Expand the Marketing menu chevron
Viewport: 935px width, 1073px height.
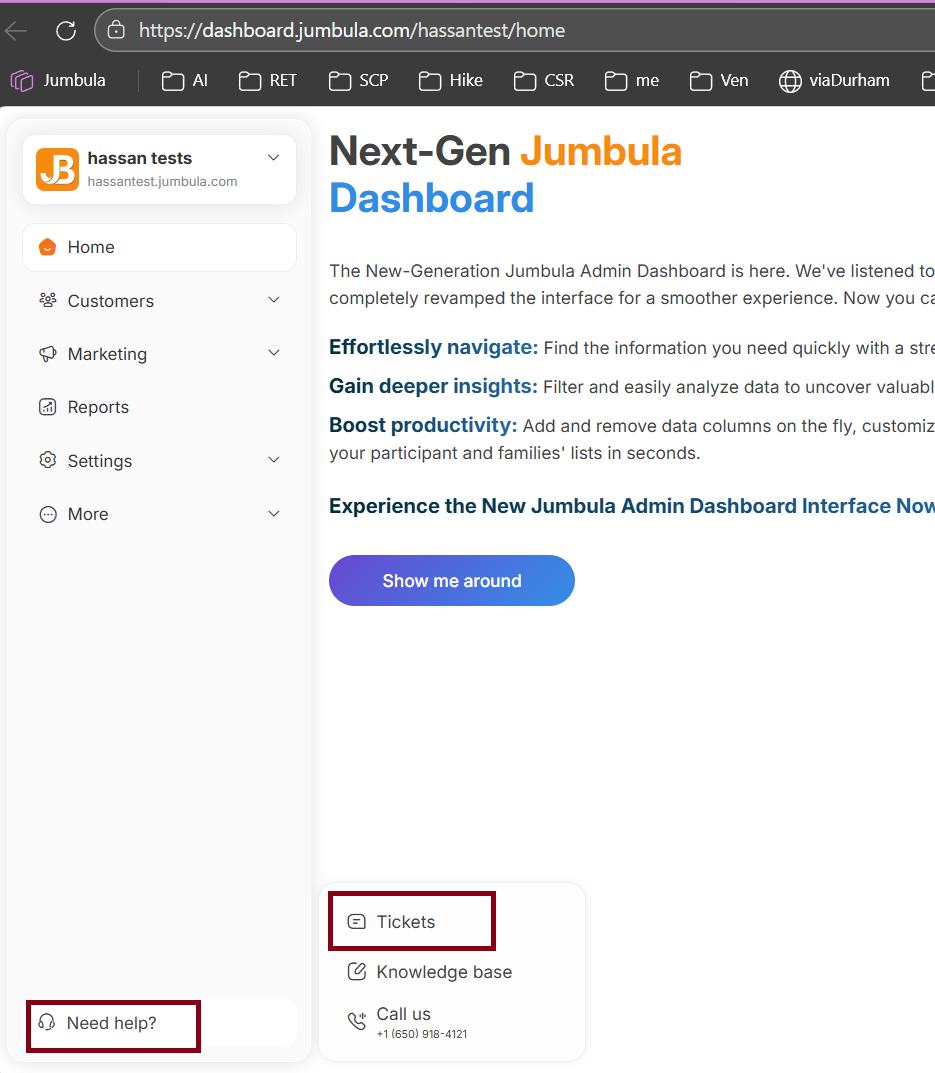(x=274, y=353)
